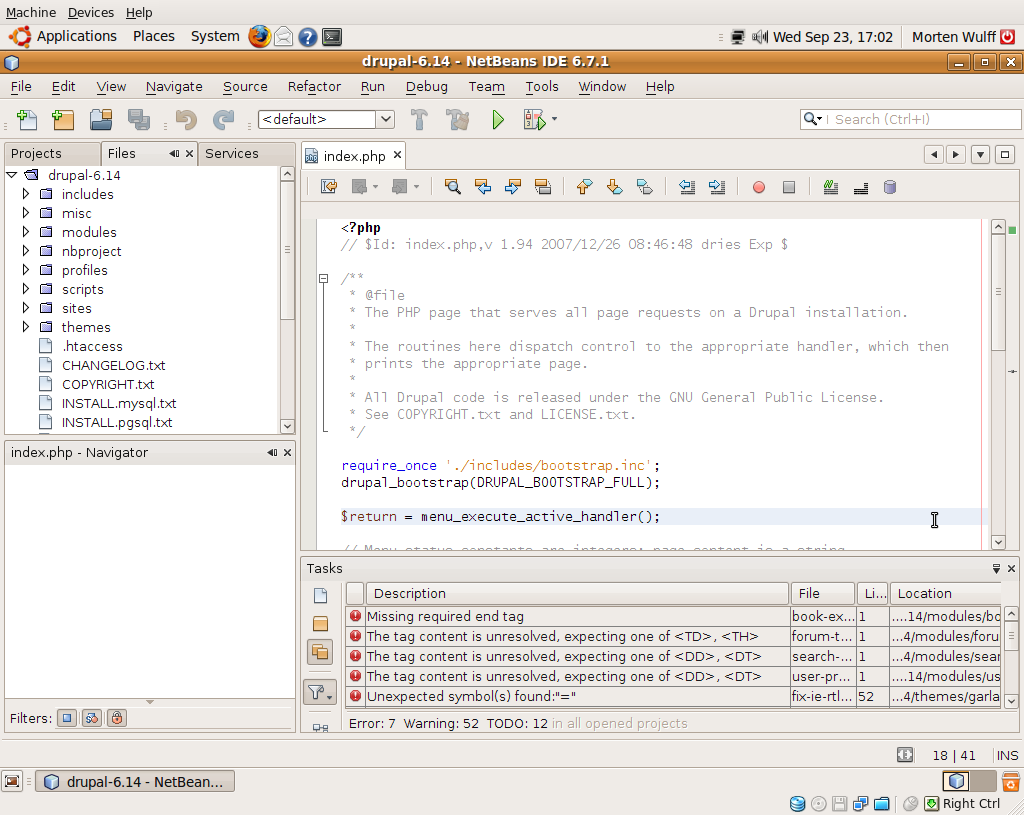The image size is (1024, 815).
Task: Click the Comment icon in editor toolbar
Action: click(831, 188)
